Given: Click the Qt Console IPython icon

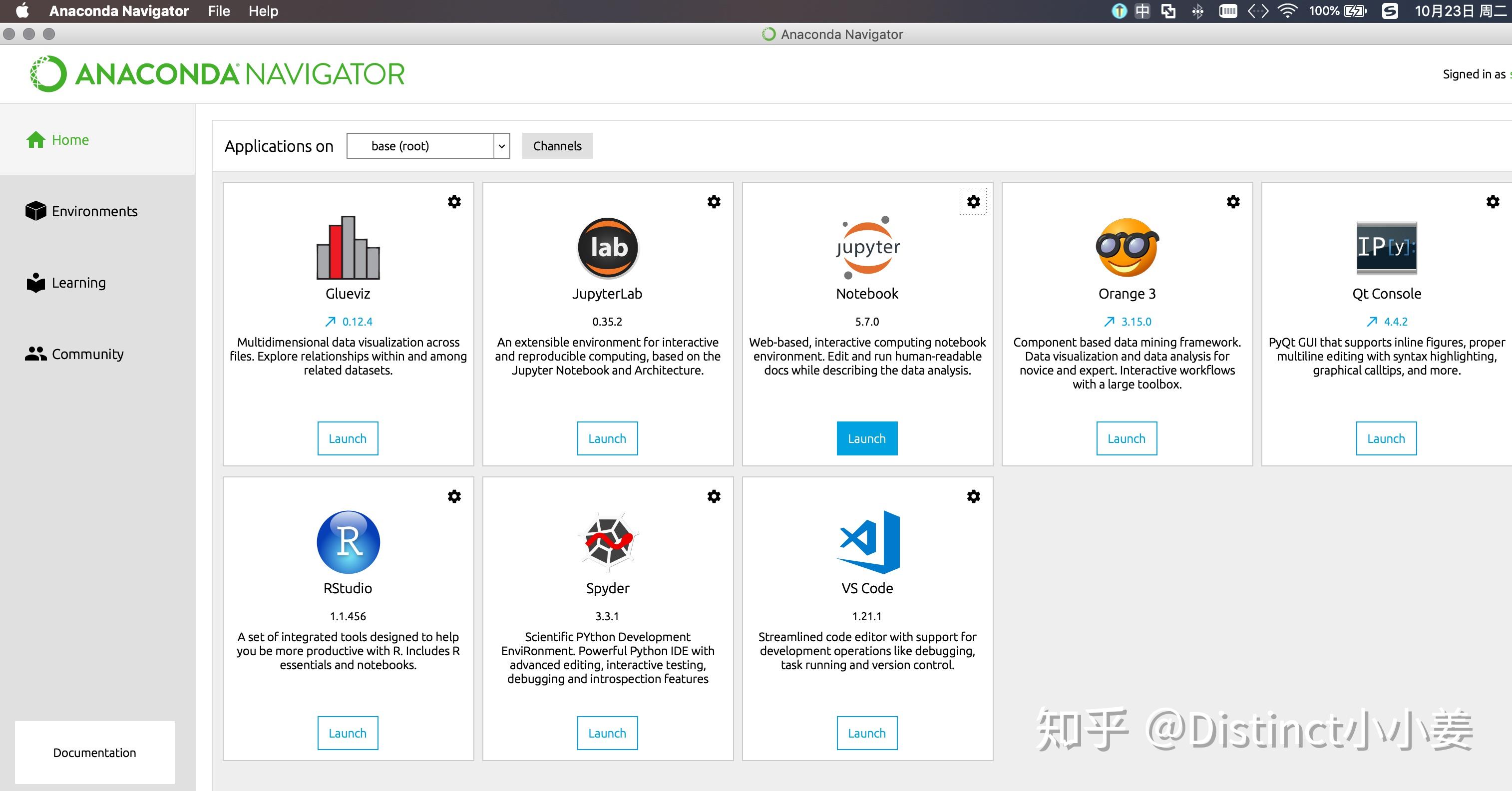Looking at the screenshot, I should 1386,248.
